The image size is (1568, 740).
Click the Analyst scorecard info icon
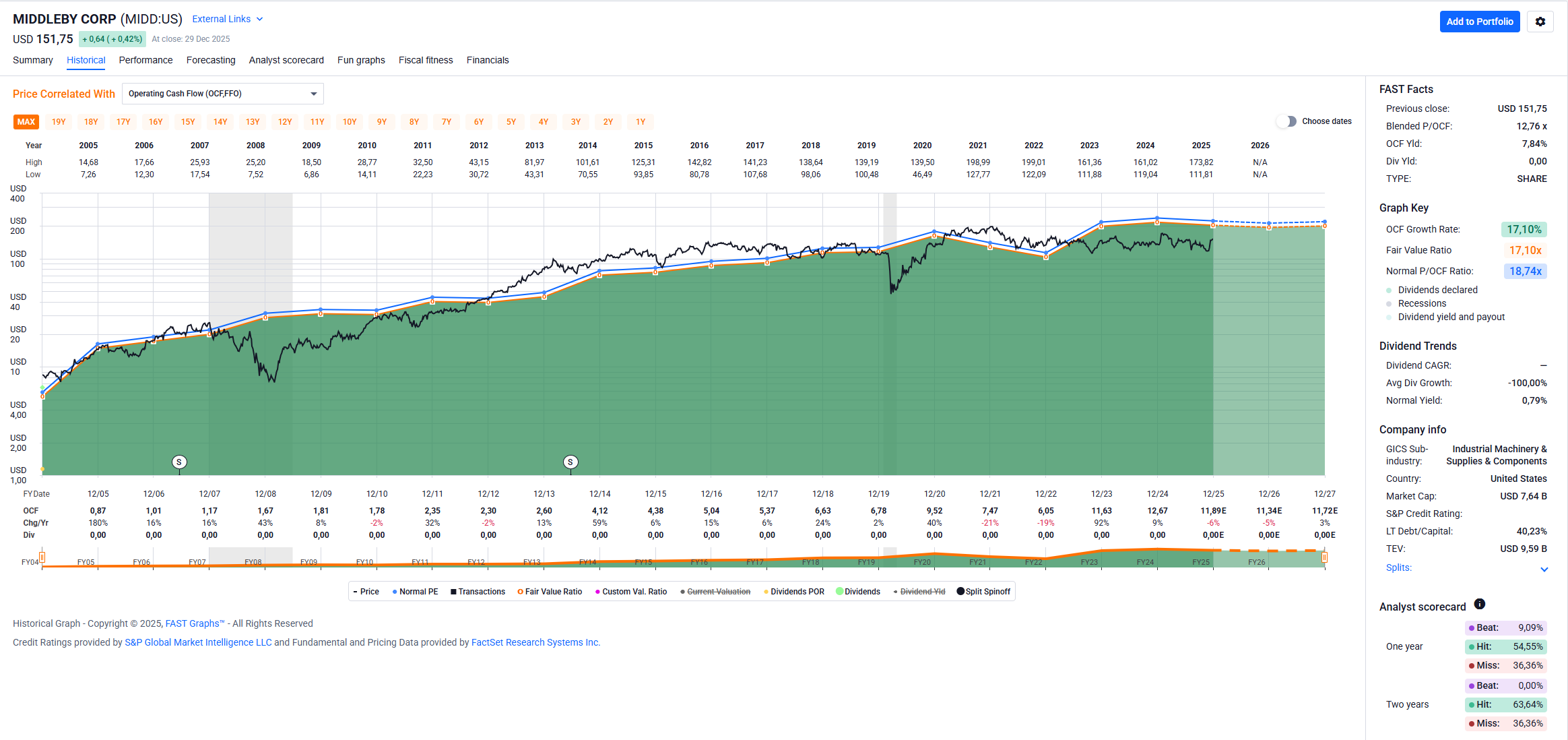pos(1479,604)
